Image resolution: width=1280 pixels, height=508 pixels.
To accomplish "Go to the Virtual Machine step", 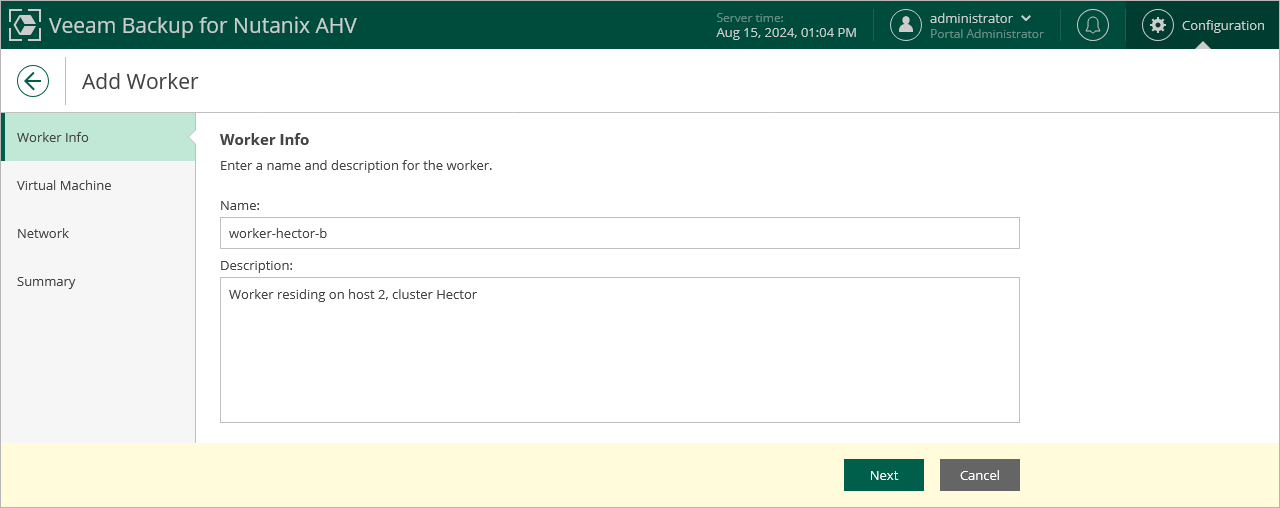I will pyautogui.click(x=98, y=185).
